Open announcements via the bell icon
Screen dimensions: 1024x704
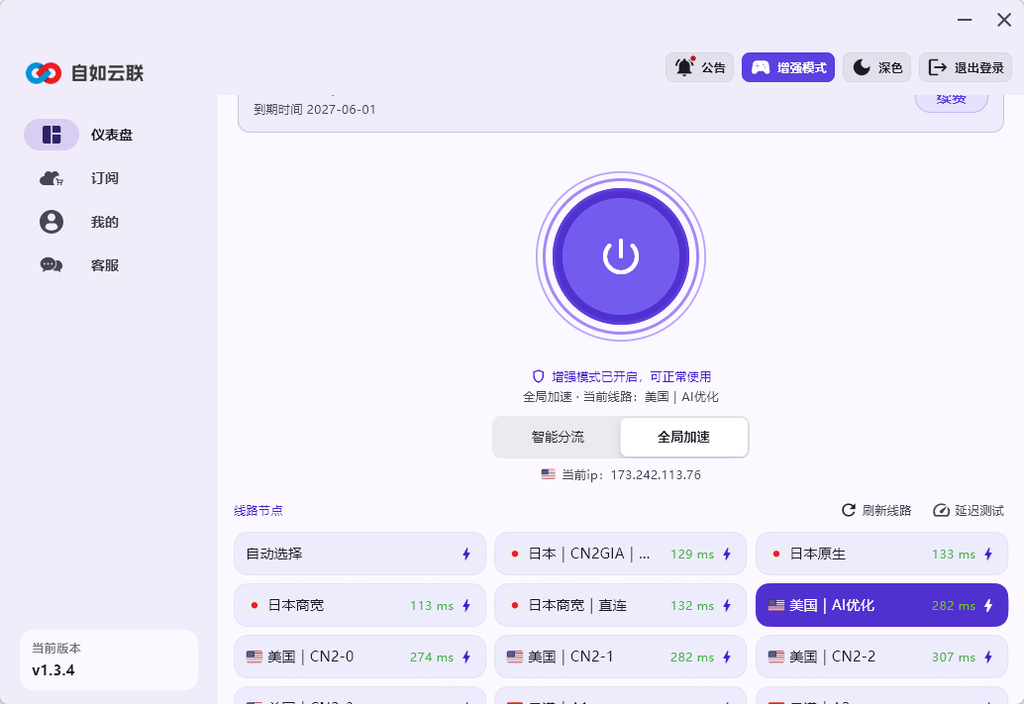(684, 67)
